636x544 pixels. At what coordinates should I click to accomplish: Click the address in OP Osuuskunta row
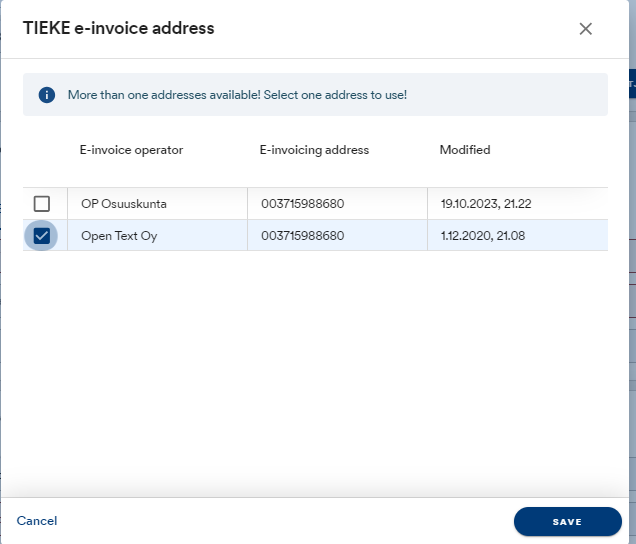(x=303, y=204)
